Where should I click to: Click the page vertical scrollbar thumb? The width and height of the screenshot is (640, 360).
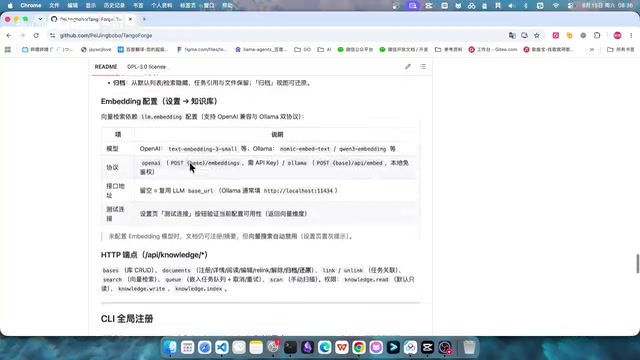[x=638, y=264]
